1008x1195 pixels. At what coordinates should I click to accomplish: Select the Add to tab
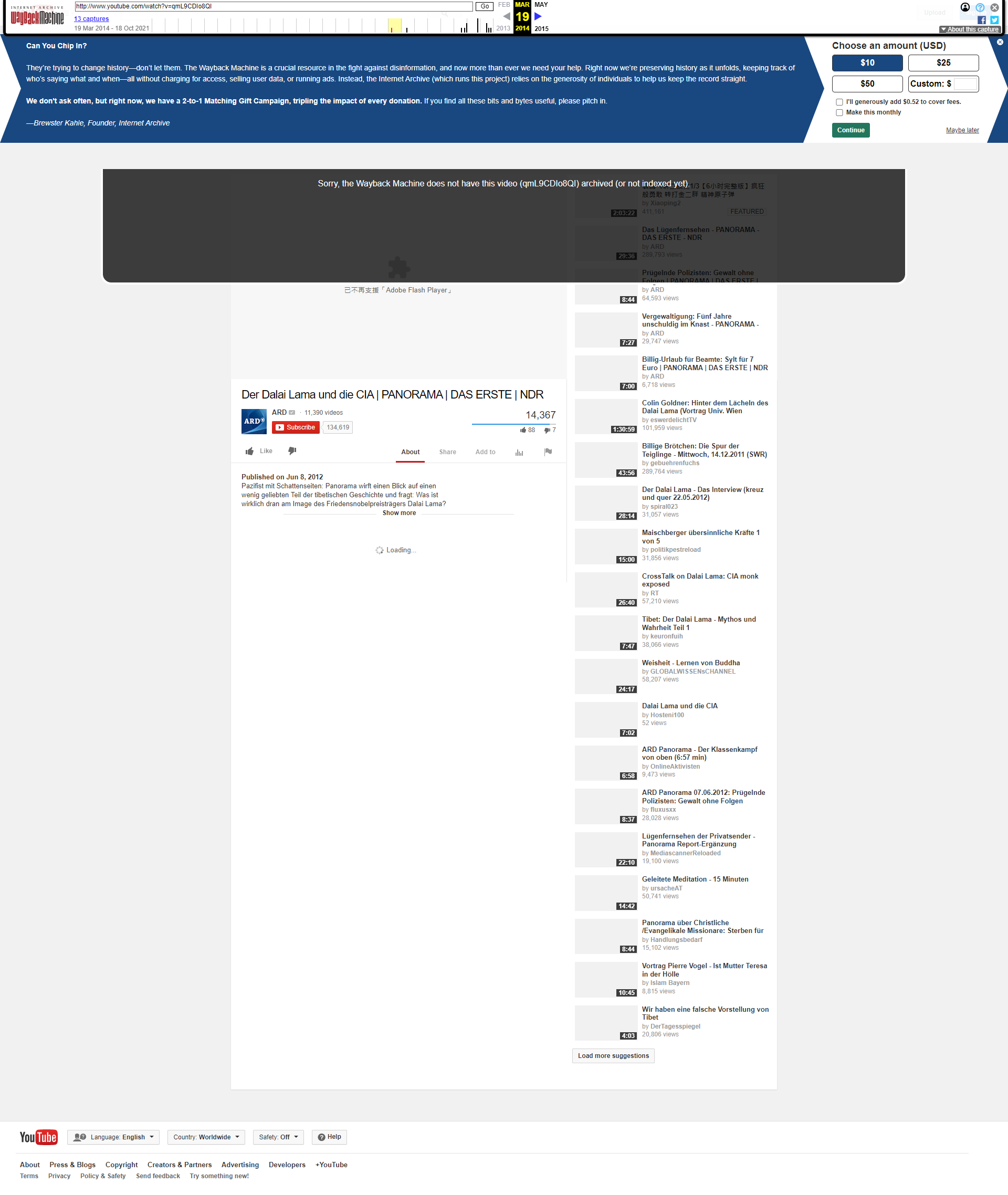click(x=485, y=452)
